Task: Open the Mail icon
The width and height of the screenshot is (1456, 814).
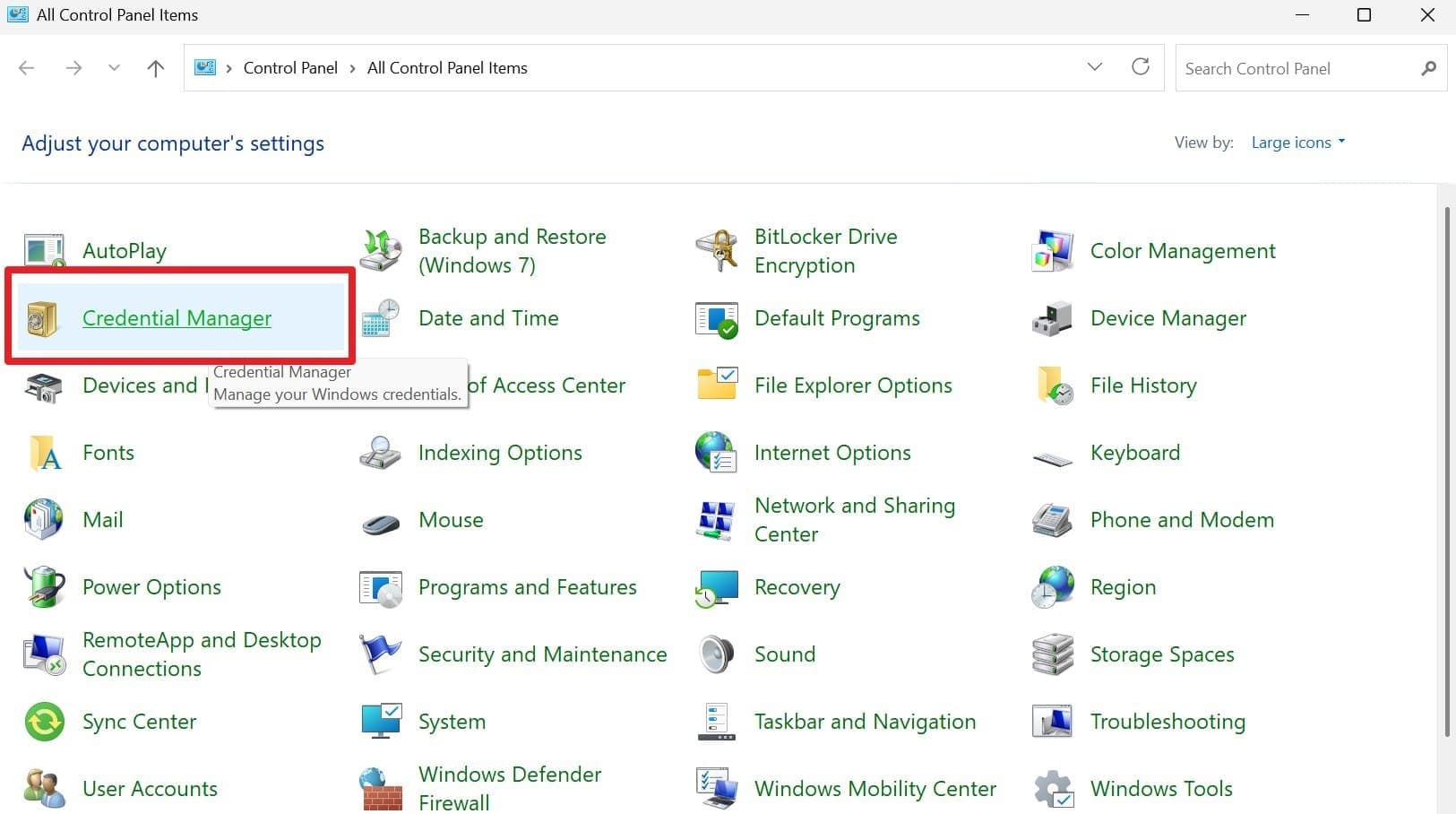Action: tap(44, 520)
